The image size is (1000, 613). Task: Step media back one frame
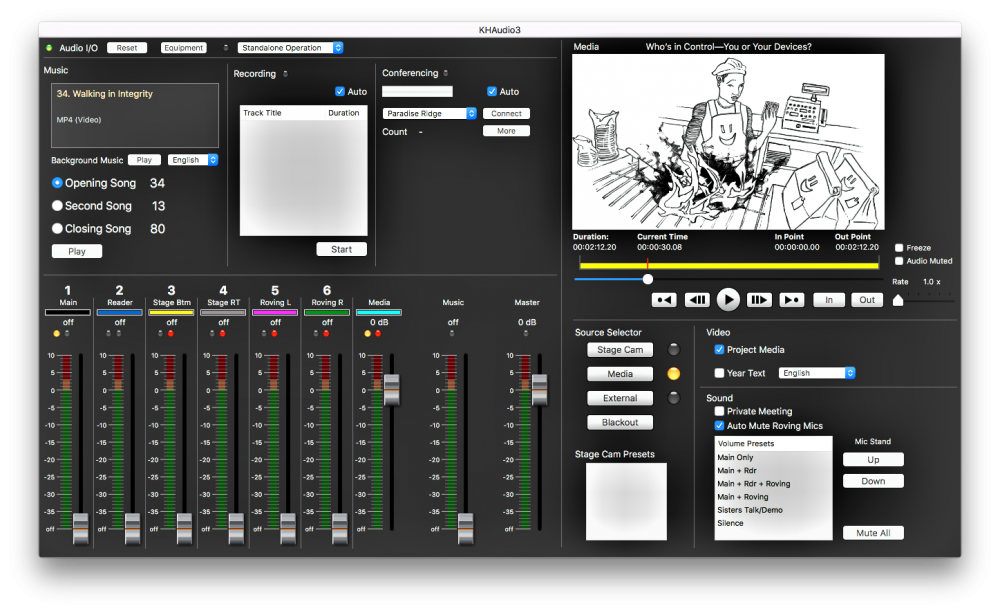click(x=697, y=300)
